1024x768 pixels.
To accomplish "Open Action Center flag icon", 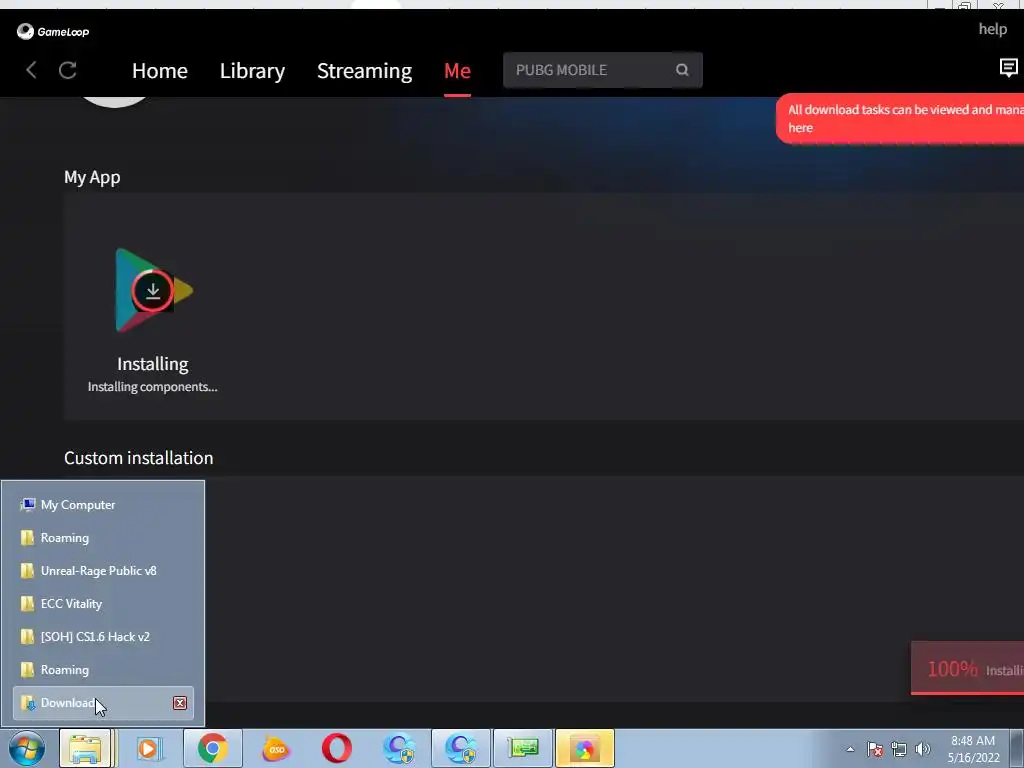I will 874,749.
